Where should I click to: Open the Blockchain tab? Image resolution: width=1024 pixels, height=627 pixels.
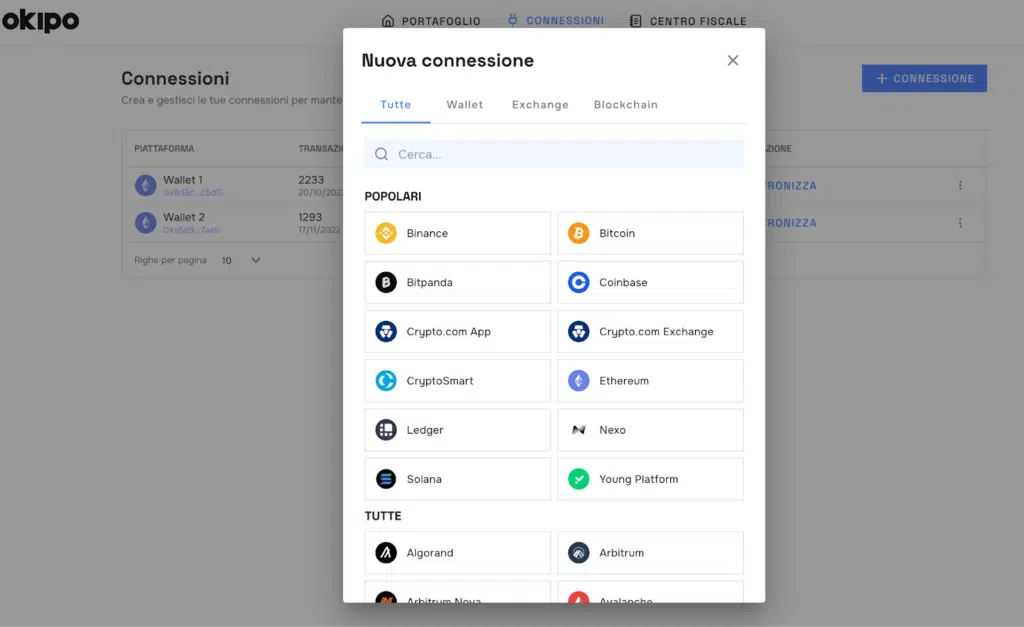(625, 105)
